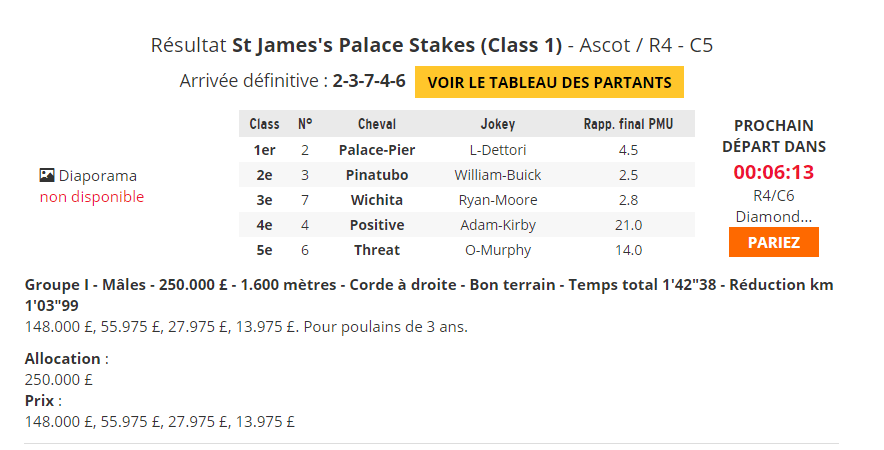Select horse name Threat
Image resolution: width=884 pixels, height=450 pixels.
pos(377,250)
